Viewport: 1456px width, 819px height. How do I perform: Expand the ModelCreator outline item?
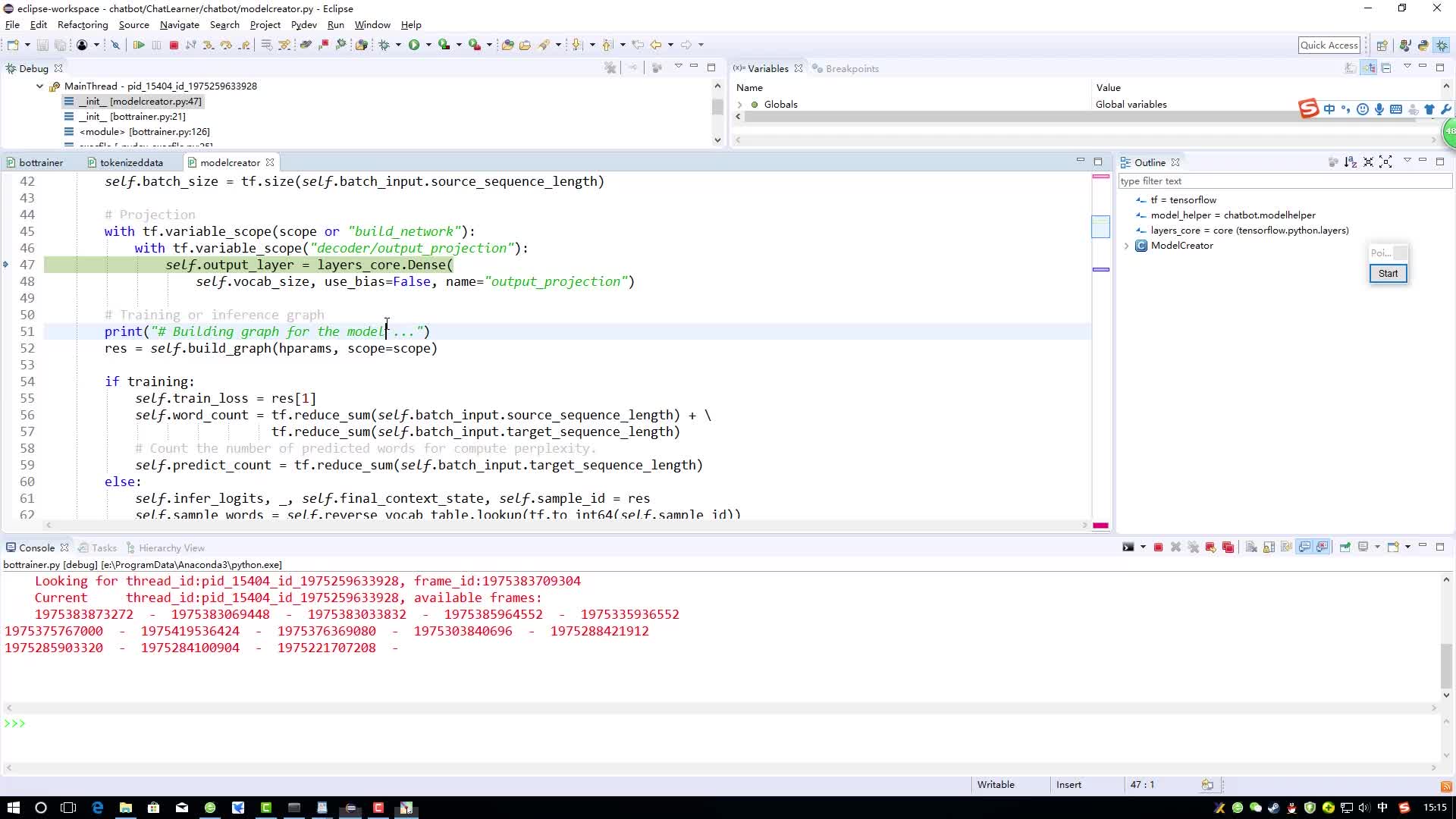pyautogui.click(x=1127, y=245)
